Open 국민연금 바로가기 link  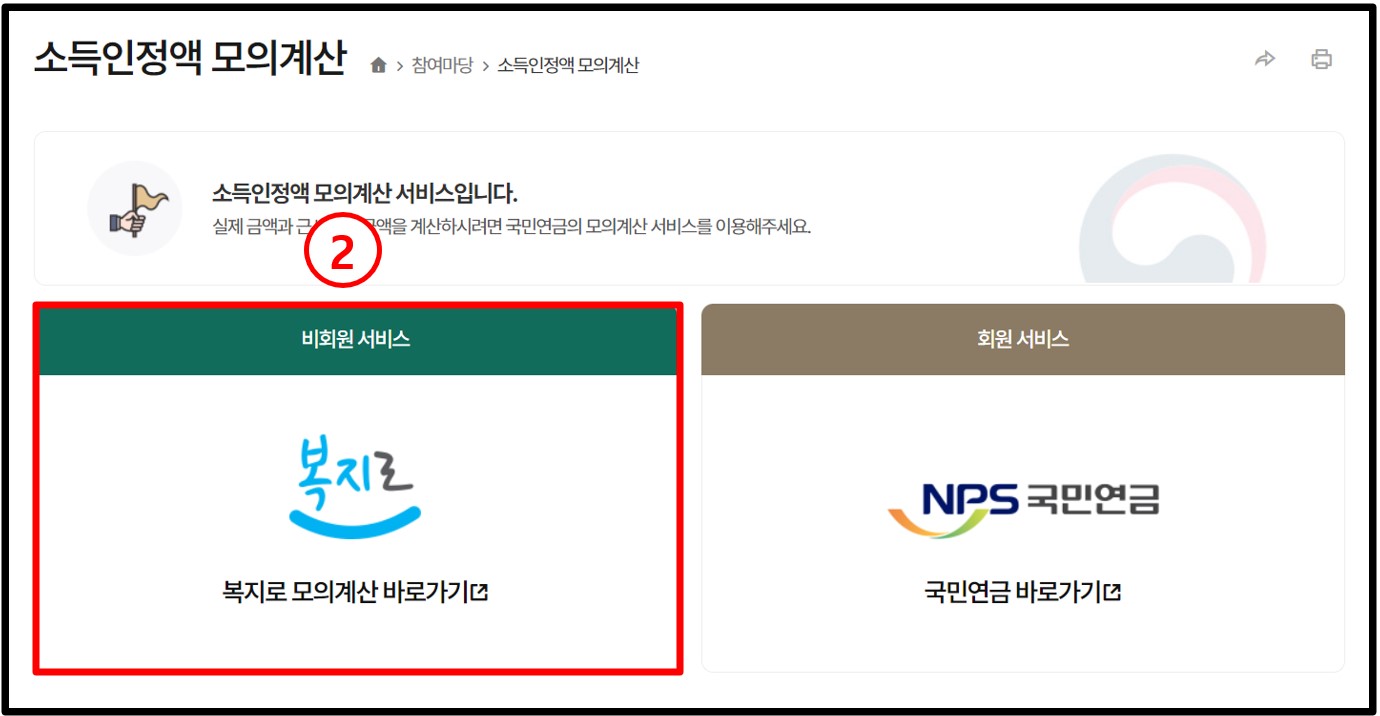(x=1023, y=592)
